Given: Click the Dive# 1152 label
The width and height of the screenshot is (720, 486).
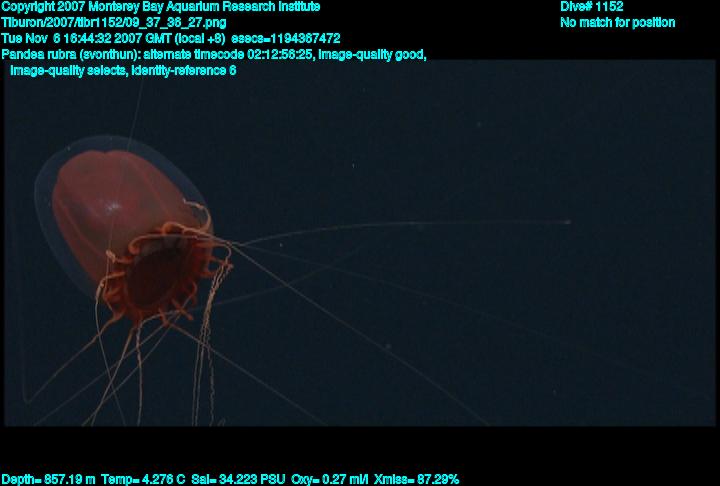Looking at the screenshot, I should (x=591, y=7).
